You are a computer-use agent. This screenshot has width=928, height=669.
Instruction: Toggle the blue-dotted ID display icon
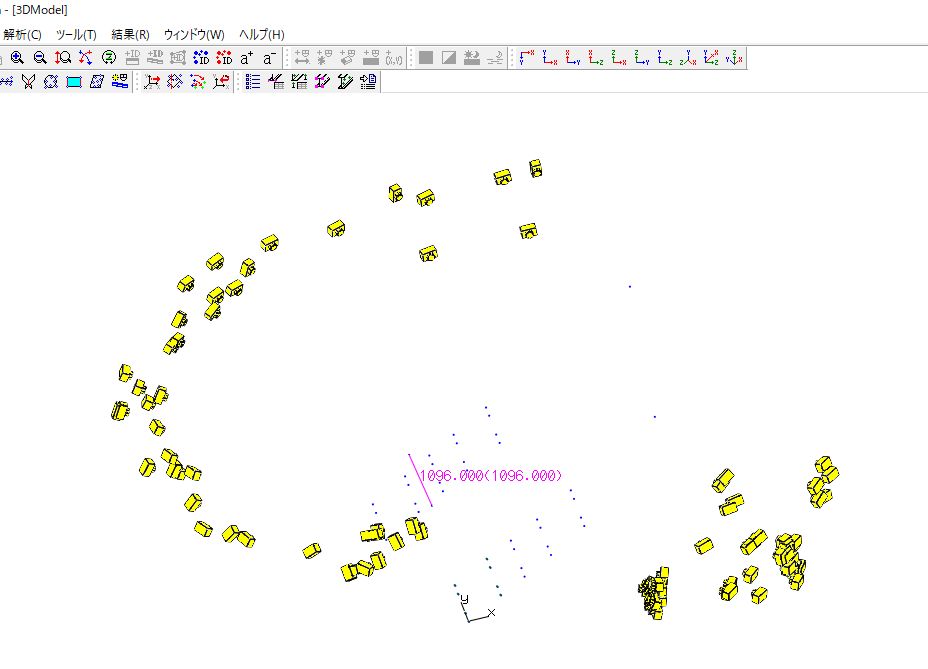click(x=201, y=58)
